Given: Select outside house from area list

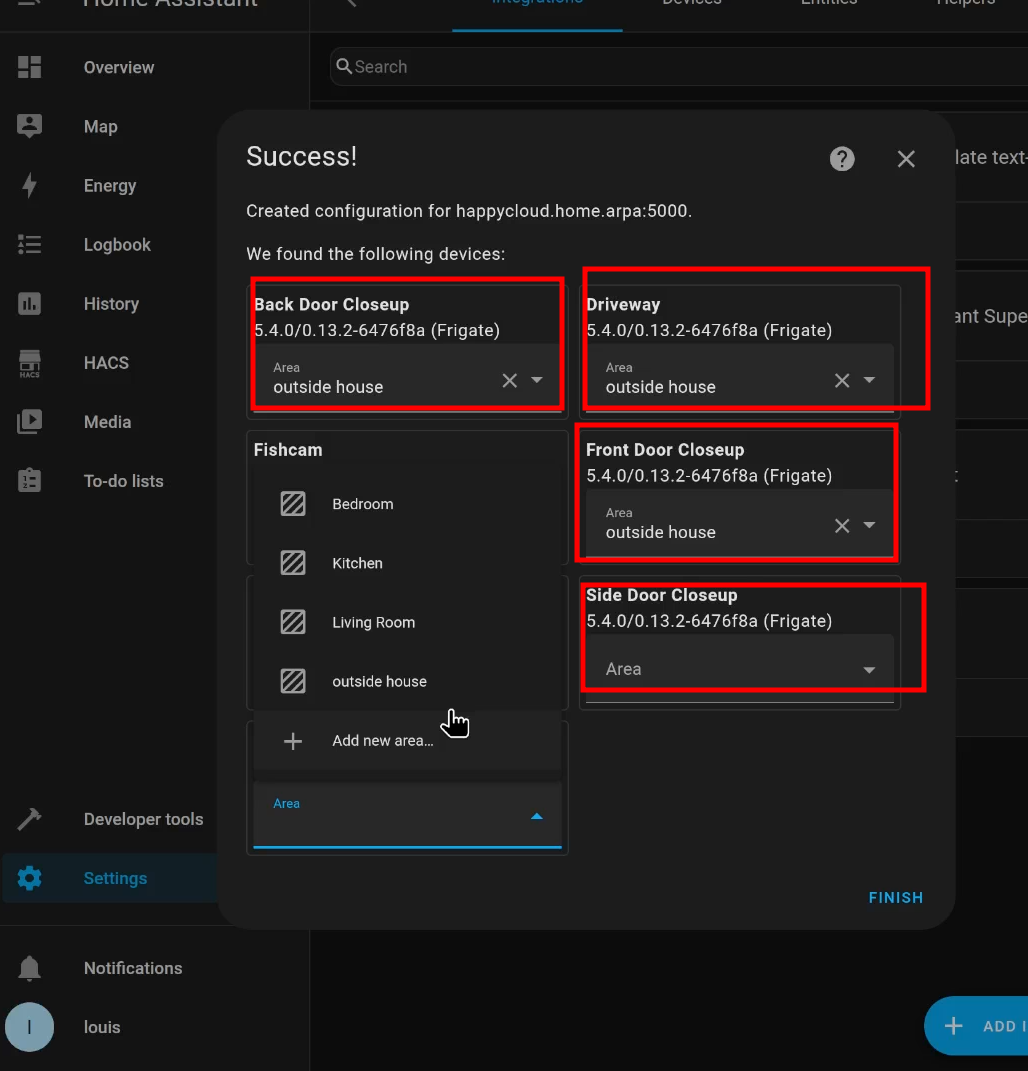Looking at the screenshot, I should [407, 681].
